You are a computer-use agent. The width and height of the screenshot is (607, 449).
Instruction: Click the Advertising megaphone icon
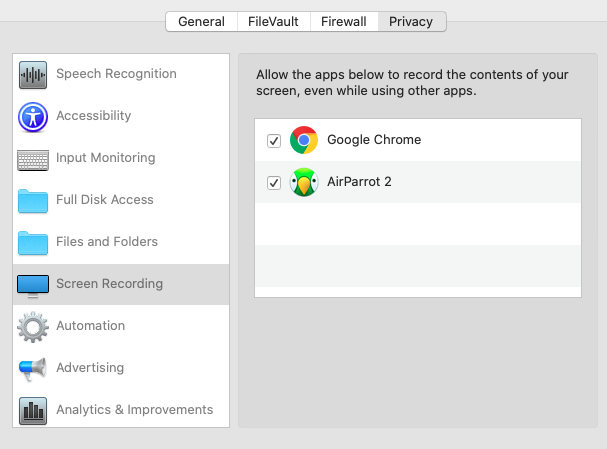click(33, 369)
